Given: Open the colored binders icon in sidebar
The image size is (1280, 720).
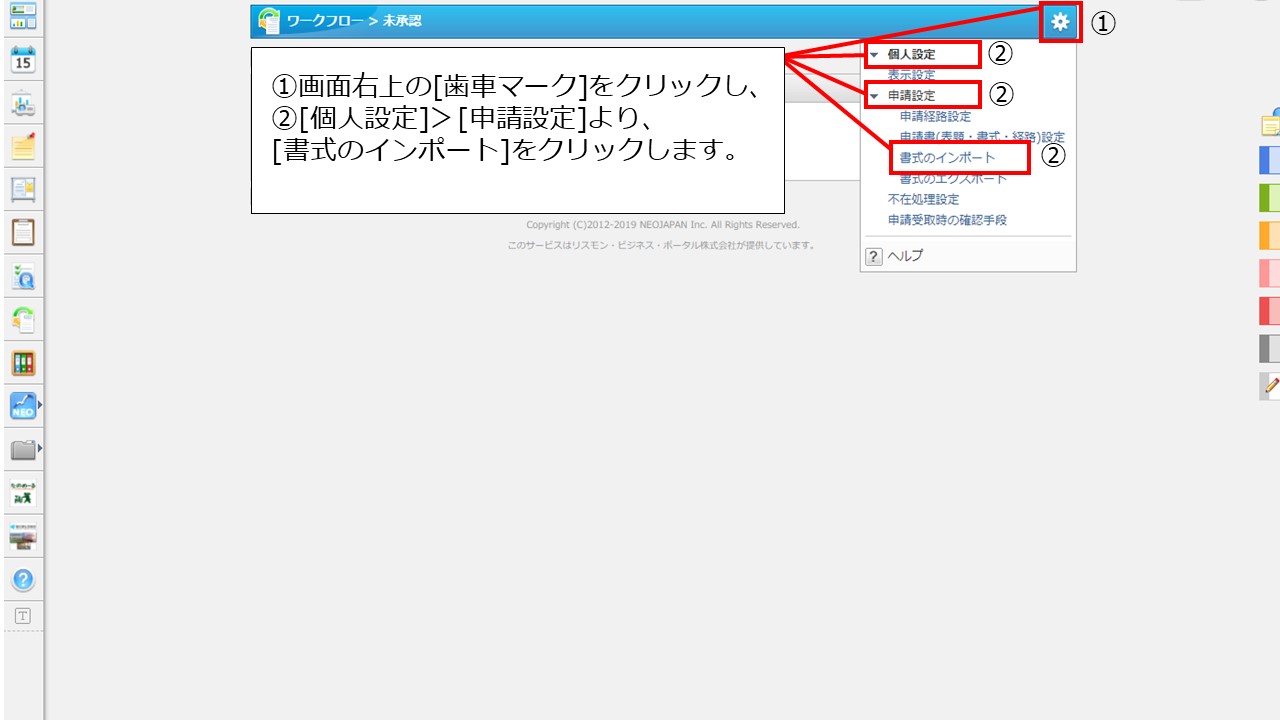Looking at the screenshot, I should tap(22, 363).
